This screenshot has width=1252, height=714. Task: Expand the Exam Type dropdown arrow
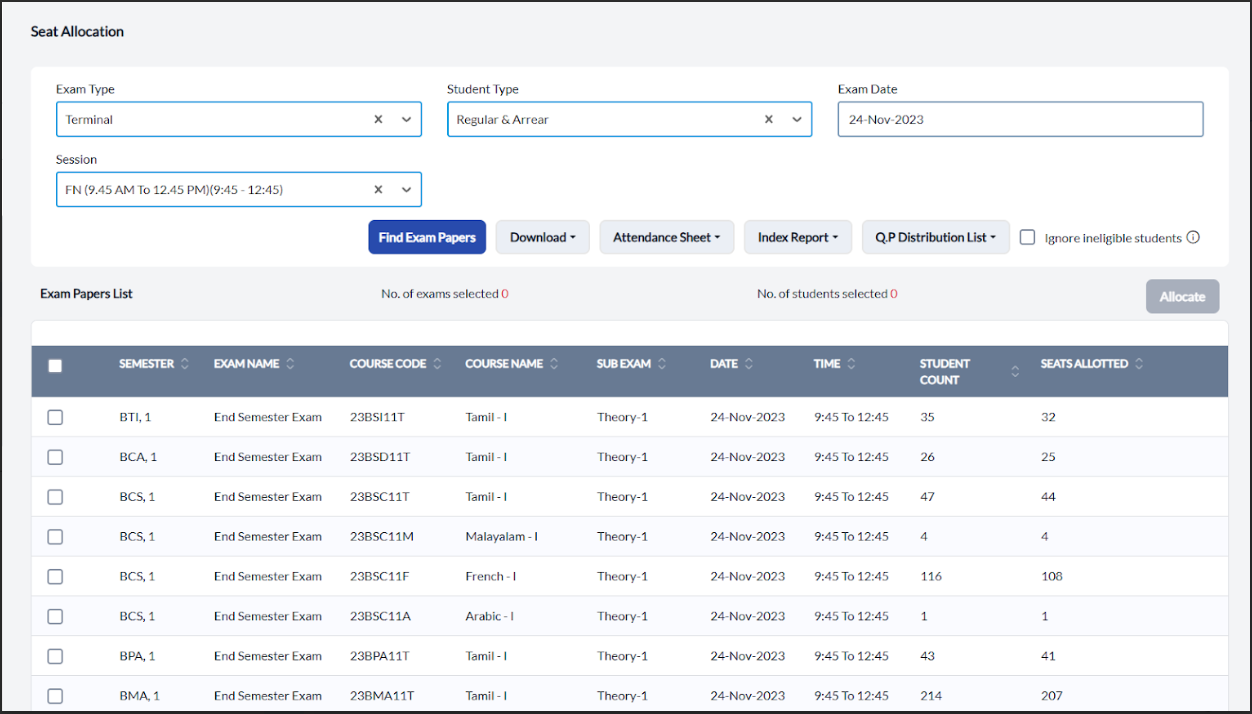(x=406, y=119)
